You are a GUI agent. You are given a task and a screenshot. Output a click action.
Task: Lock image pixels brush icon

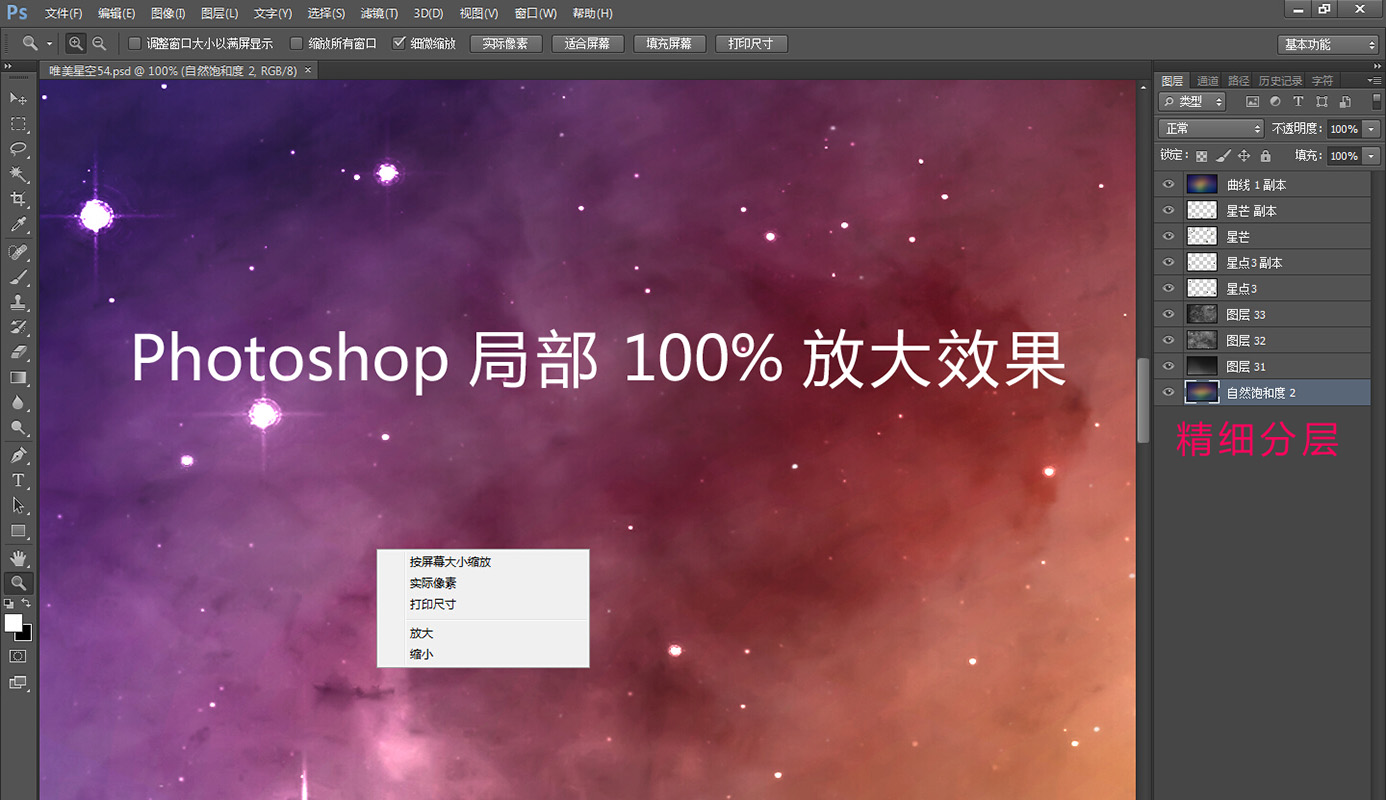click(1223, 156)
